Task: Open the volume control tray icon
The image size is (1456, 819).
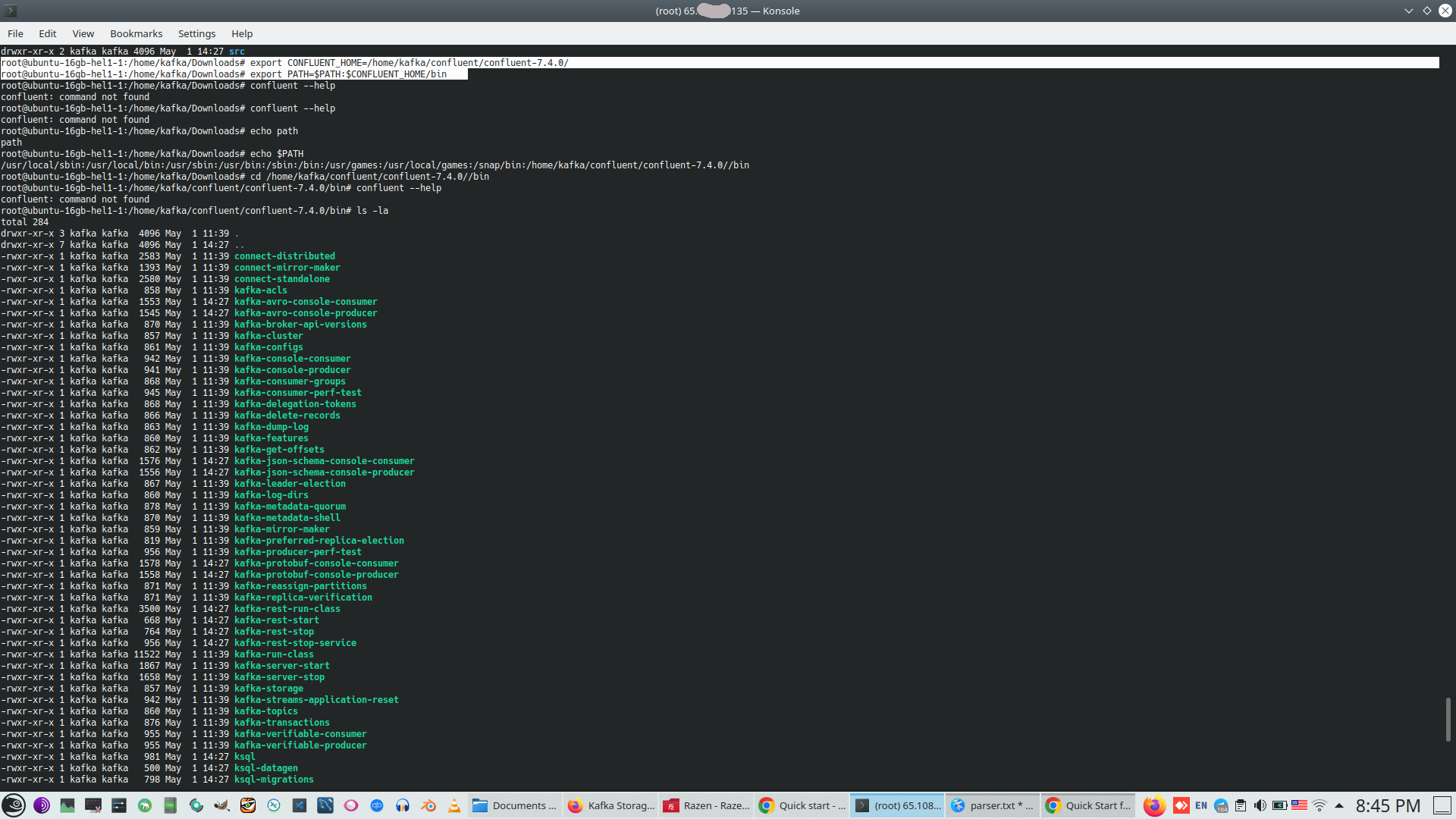Action: 1260,805
